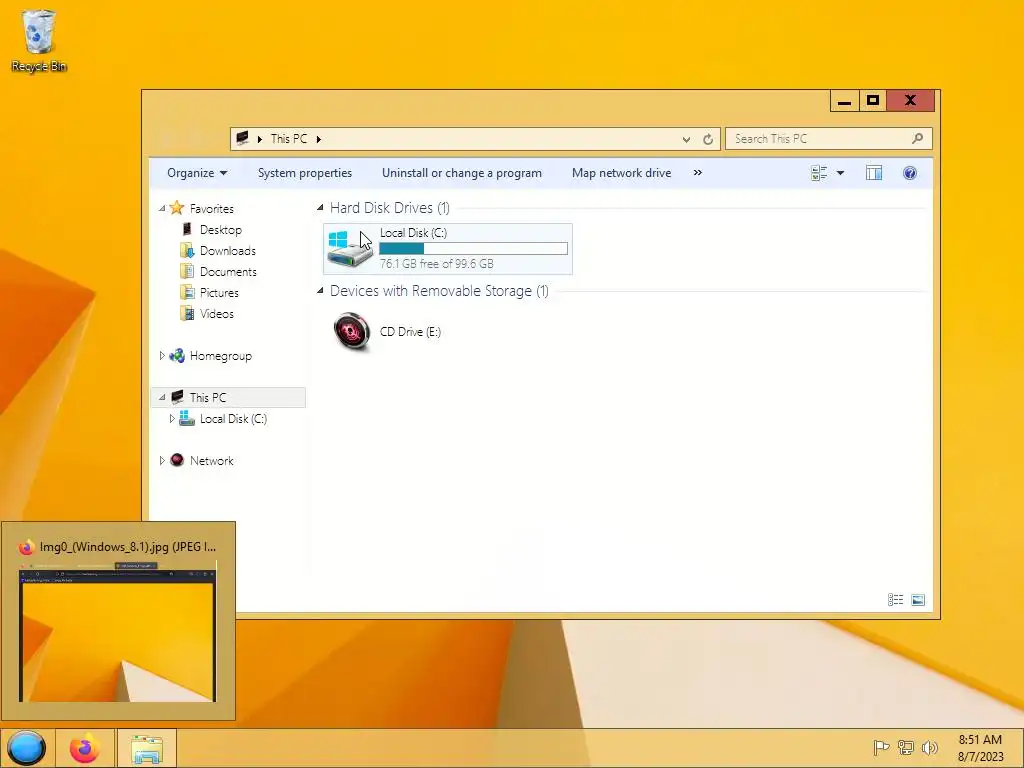Click the search magnifier icon

918,138
